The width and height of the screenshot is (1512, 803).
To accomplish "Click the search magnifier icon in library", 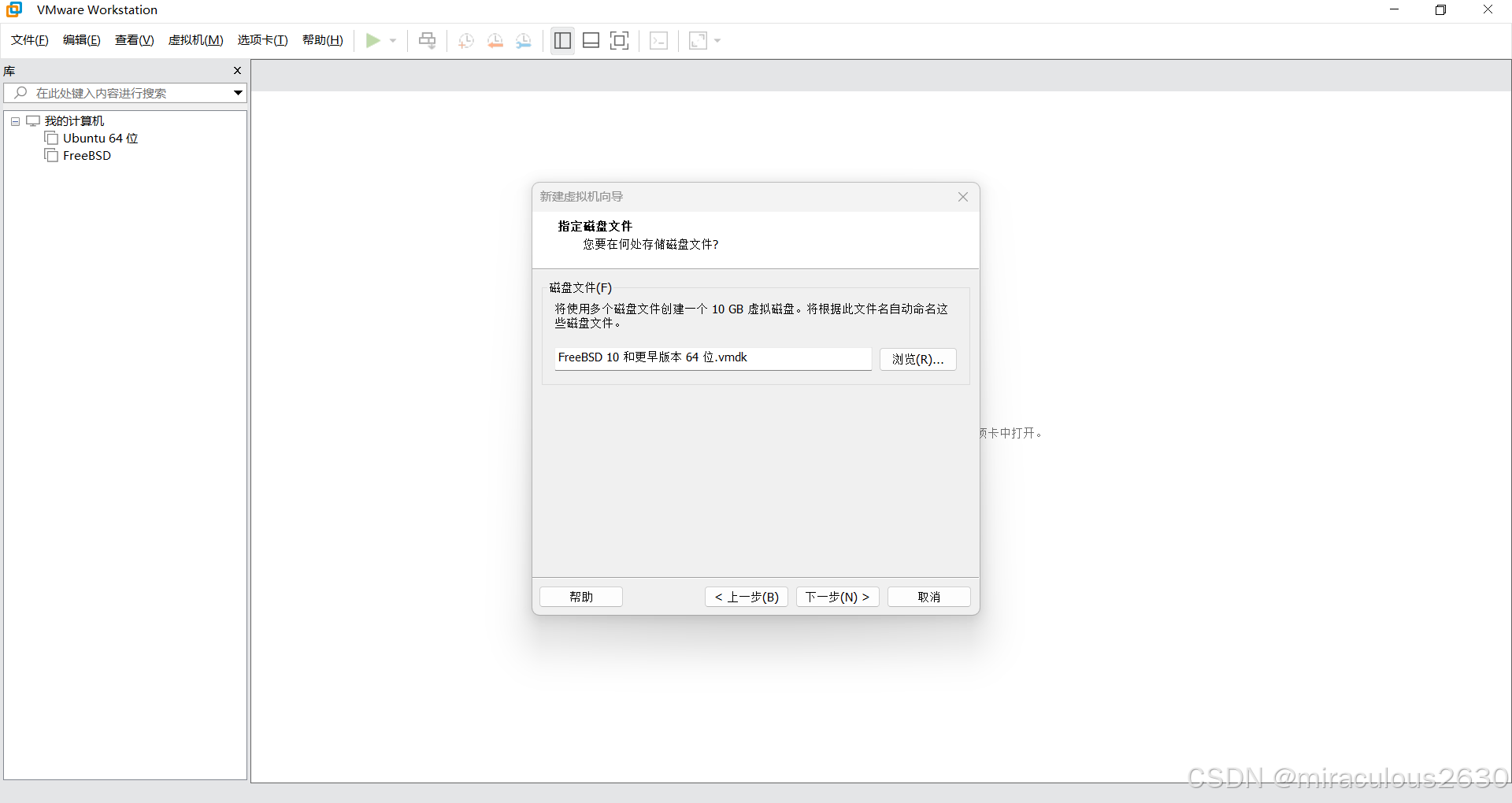I will pyautogui.click(x=21, y=93).
